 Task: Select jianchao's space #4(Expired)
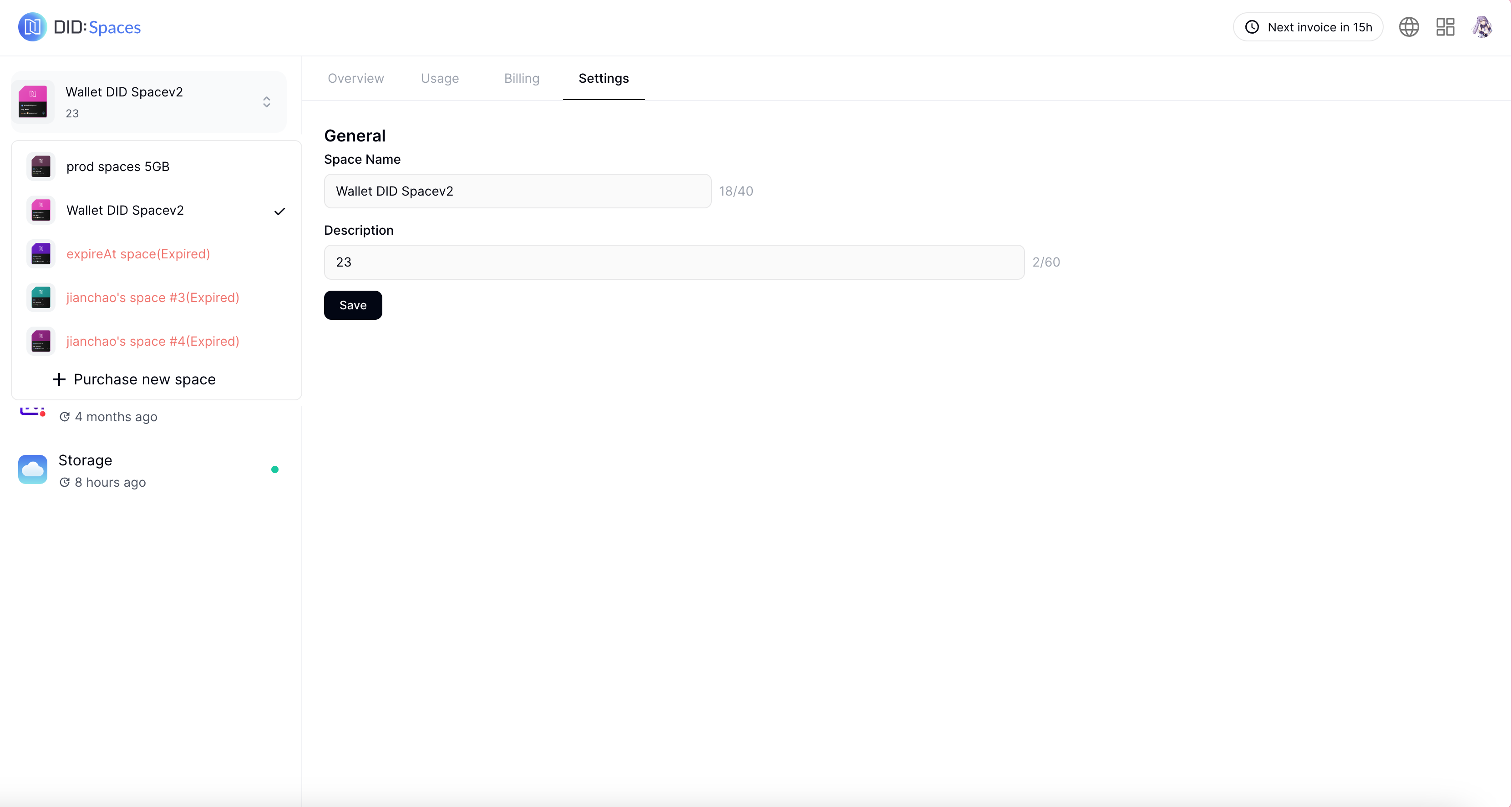click(152, 341)
